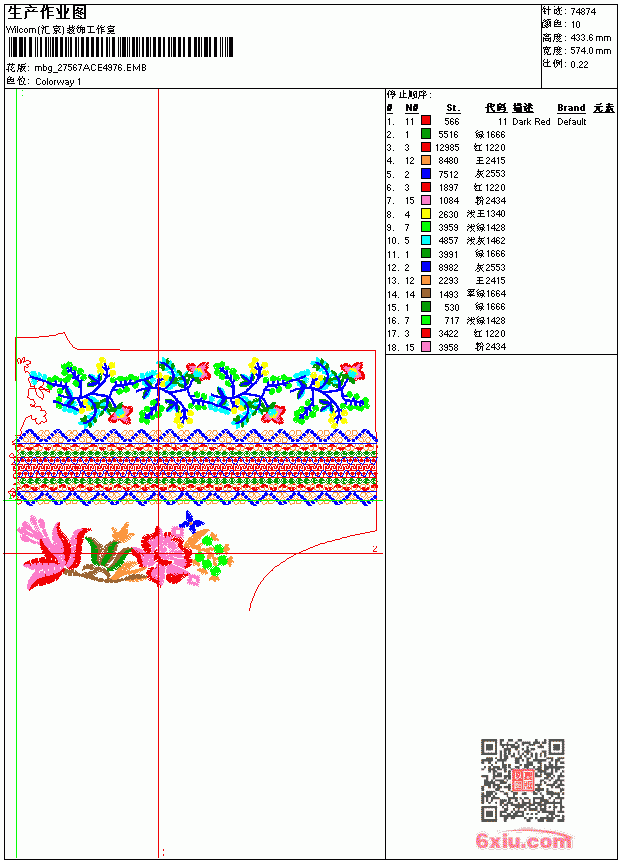Choose the cyan swatch in row 10

(426, 240)
